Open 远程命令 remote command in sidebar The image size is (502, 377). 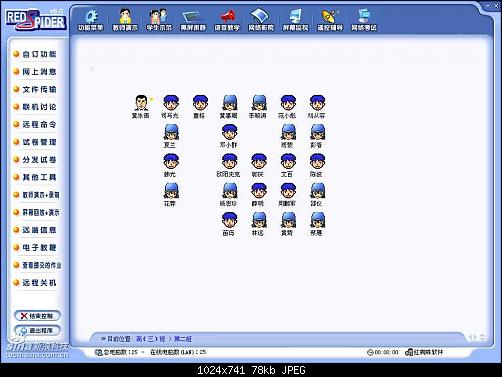tap(35, 124)
